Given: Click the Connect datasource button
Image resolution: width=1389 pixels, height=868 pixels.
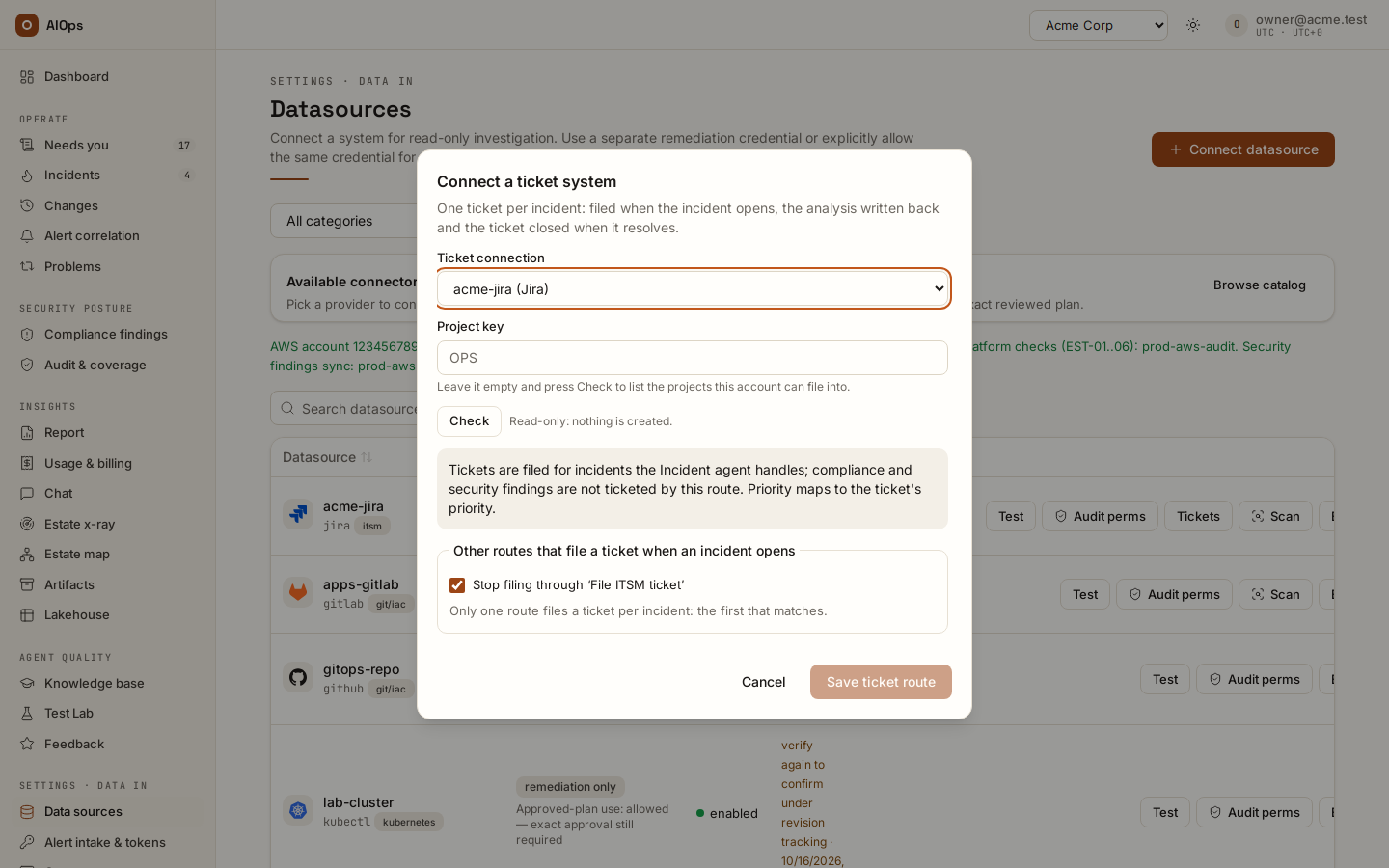Looking at the screenshot, I should 1243,149.
